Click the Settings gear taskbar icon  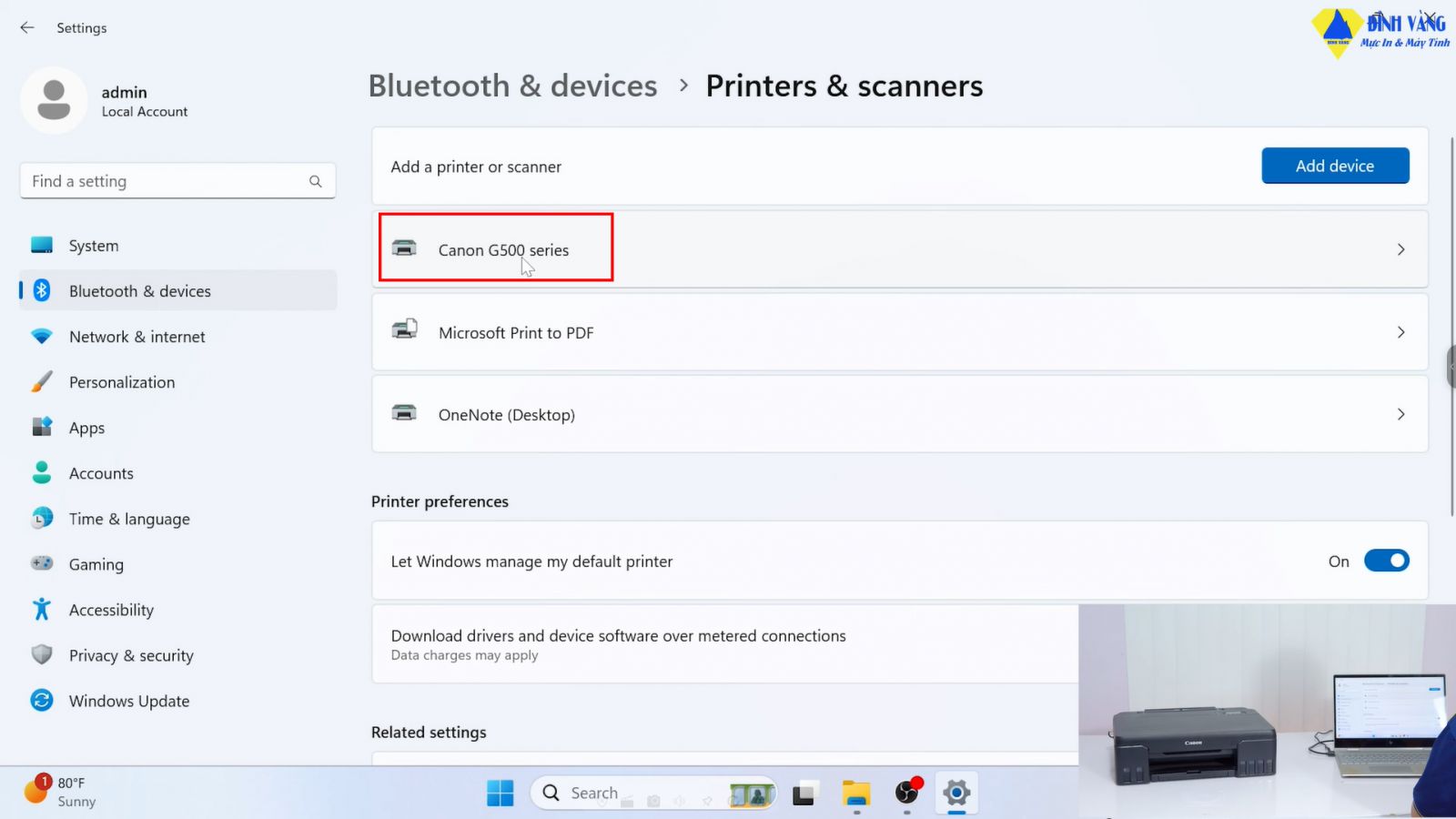(x=955, y=794)
